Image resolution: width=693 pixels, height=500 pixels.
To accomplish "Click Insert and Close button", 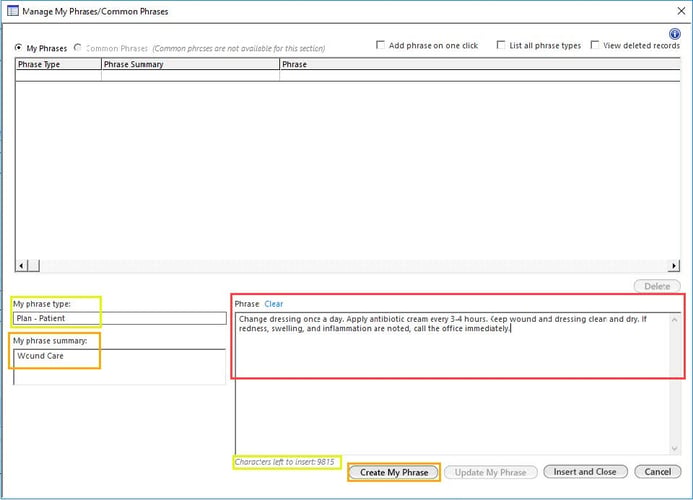I will tap(585, 472).
